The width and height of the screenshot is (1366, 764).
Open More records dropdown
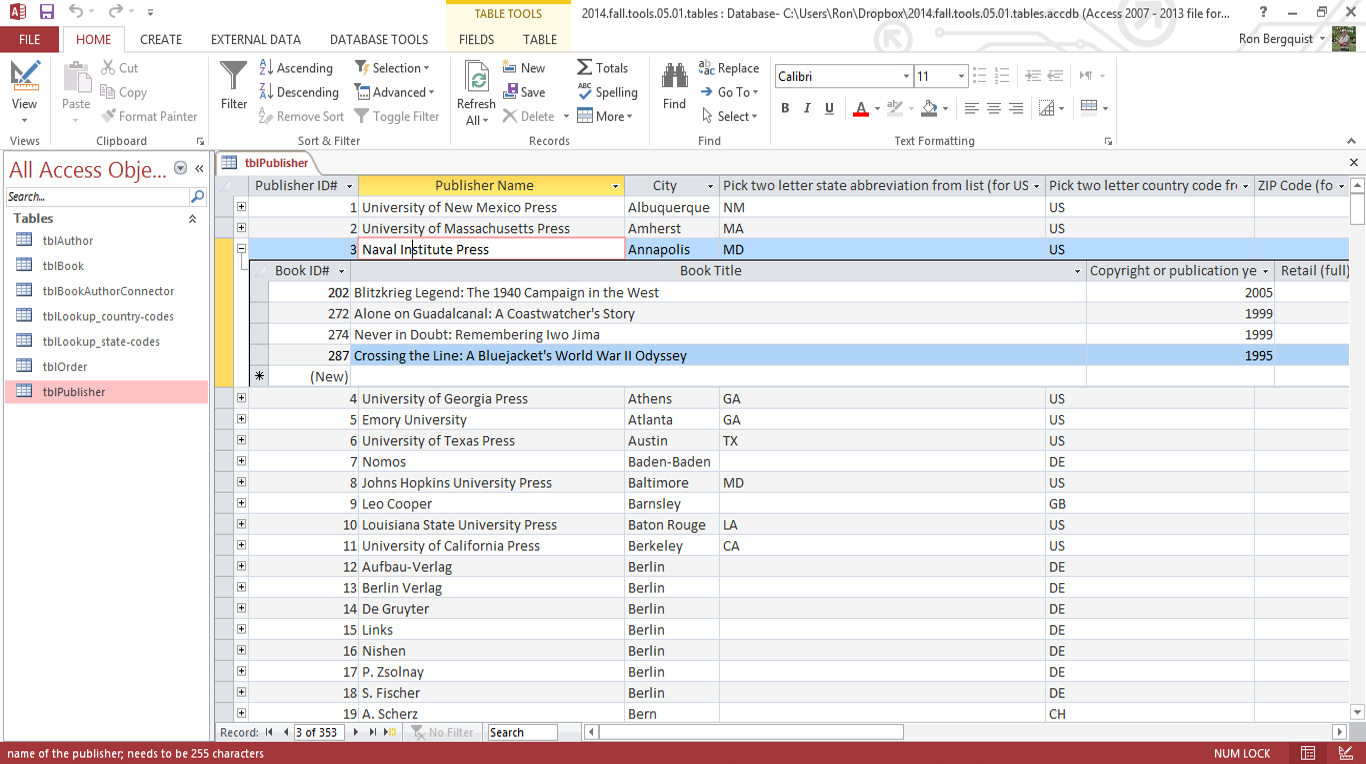pyautogui.click(x=605, y=116)
